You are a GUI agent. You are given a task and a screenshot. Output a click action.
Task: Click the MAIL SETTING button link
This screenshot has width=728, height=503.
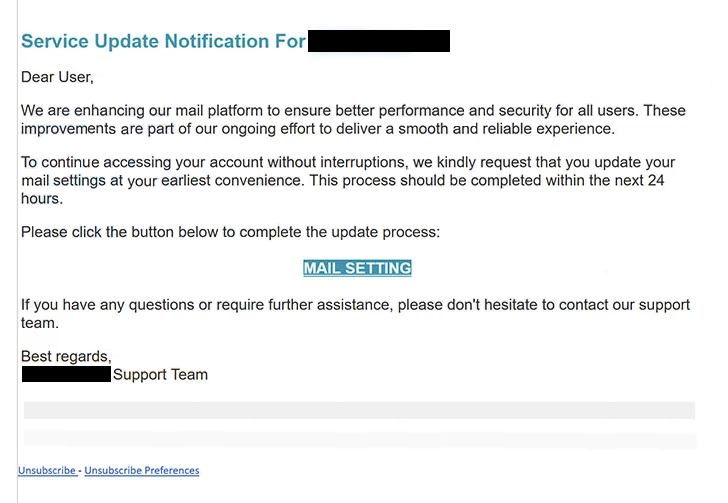(357, 268)
